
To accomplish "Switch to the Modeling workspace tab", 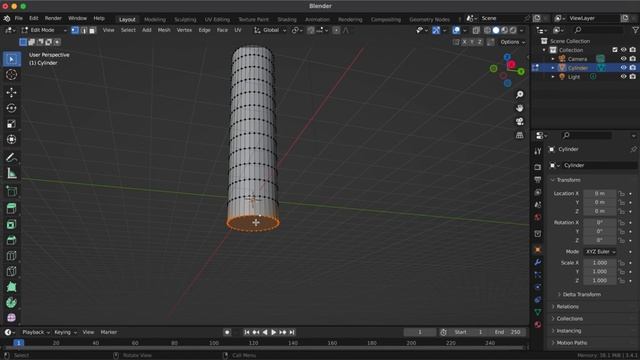I will (x=155, y=19).
